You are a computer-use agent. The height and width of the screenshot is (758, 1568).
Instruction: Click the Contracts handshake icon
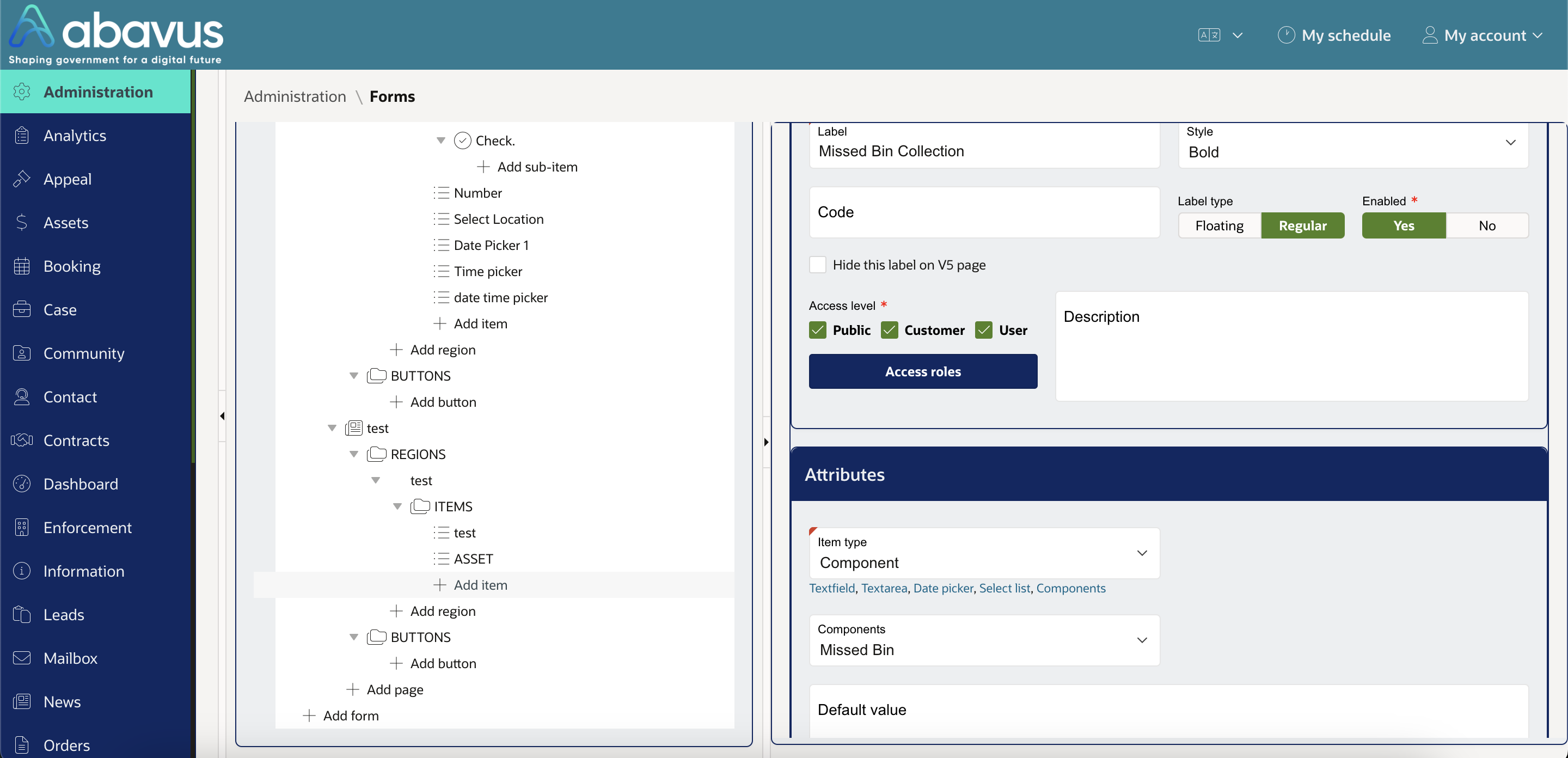(22, 440)
